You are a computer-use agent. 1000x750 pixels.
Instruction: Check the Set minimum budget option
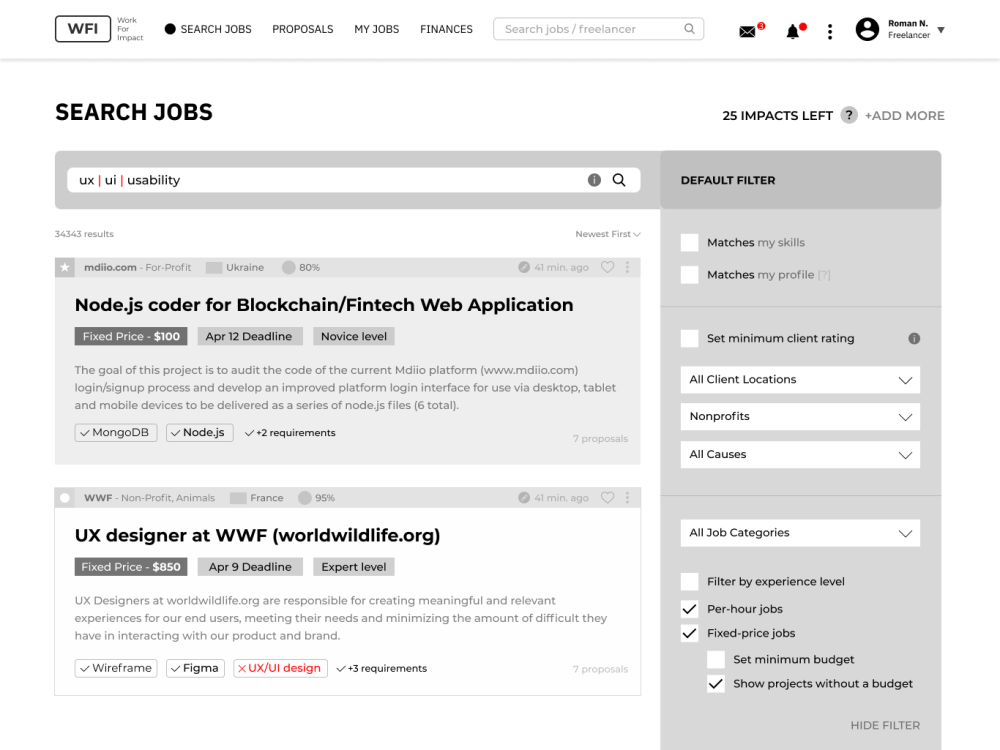click(x=715, y=659)
